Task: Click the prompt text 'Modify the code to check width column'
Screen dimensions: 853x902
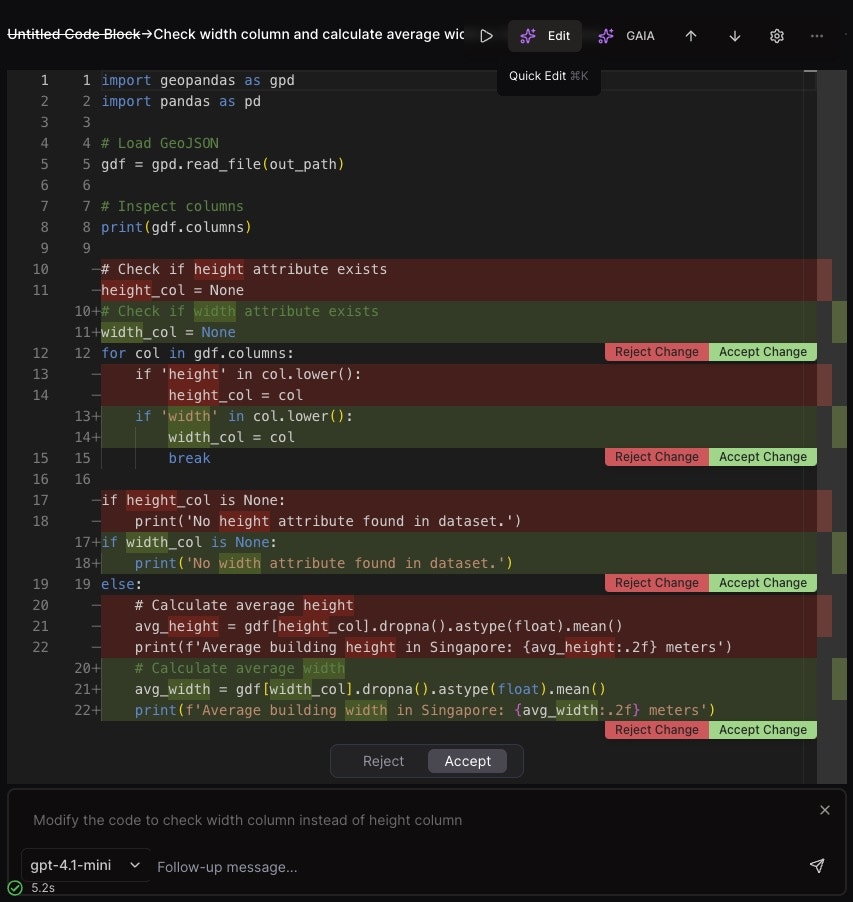Action: 247,820
